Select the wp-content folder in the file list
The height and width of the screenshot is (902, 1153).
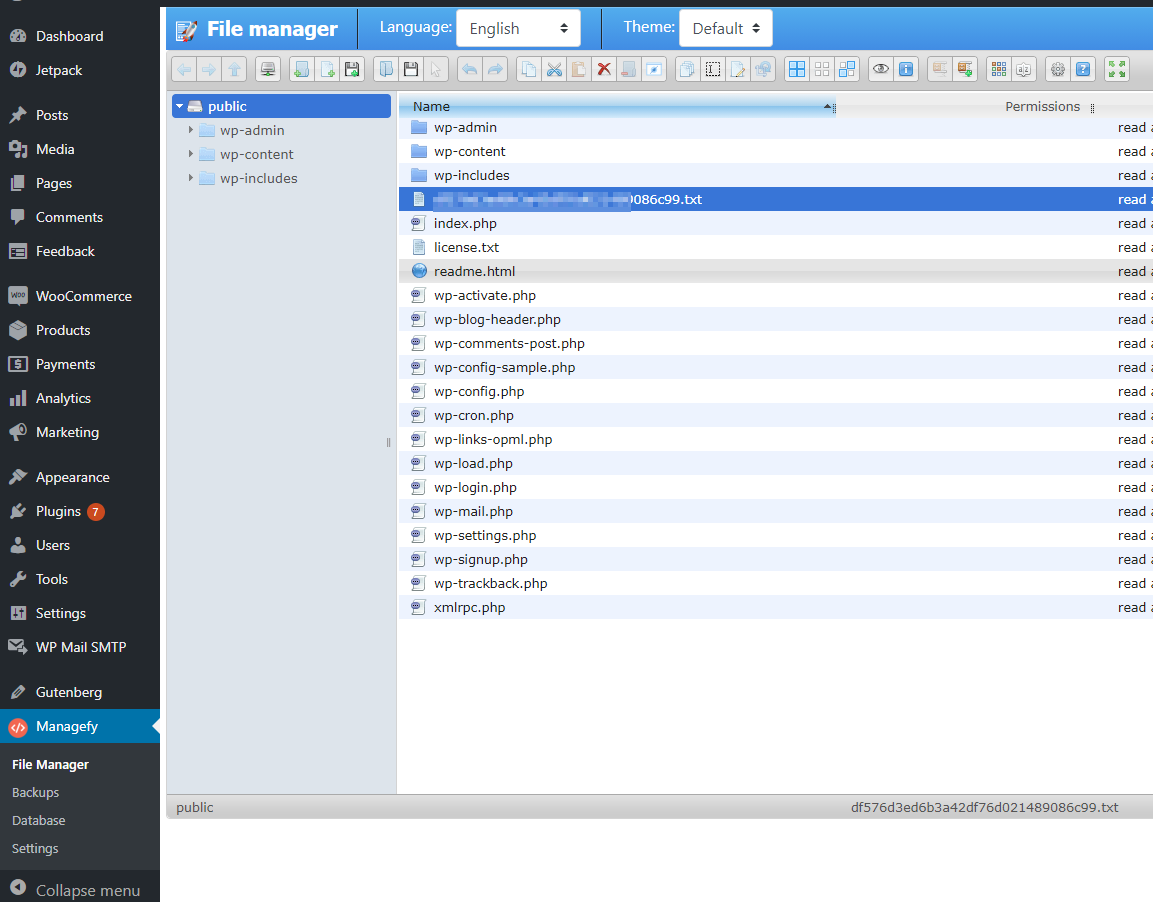pyautogui.click(x=776, y=151)
